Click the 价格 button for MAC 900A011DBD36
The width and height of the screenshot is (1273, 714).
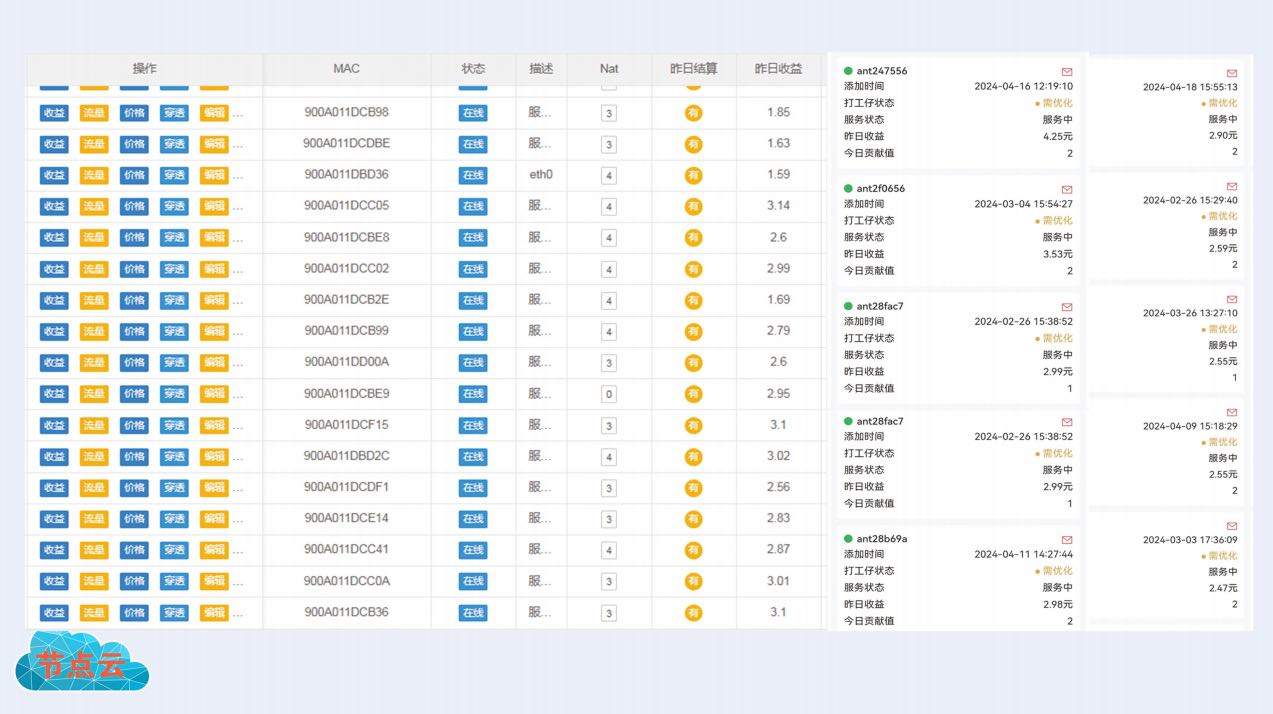tap(134, 175)
